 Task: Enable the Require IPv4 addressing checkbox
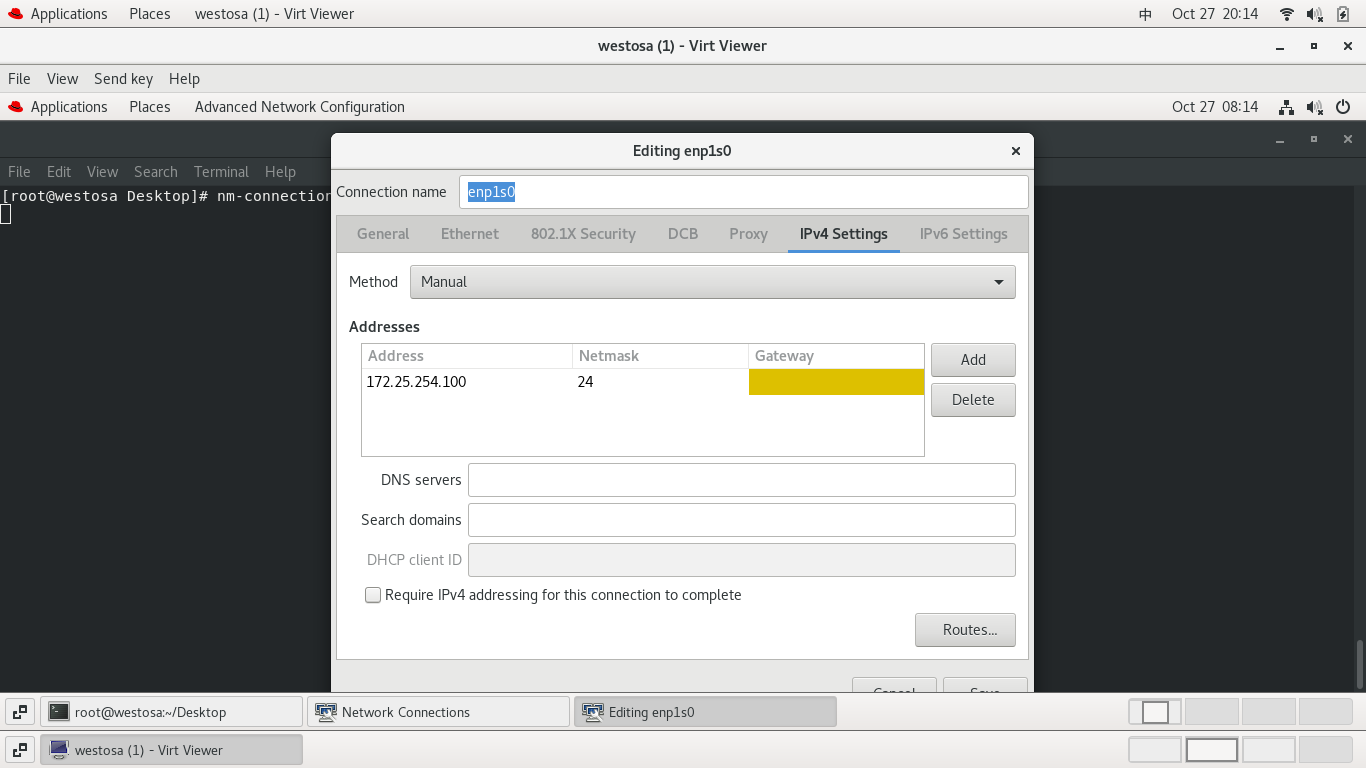(x=372, y=595)
